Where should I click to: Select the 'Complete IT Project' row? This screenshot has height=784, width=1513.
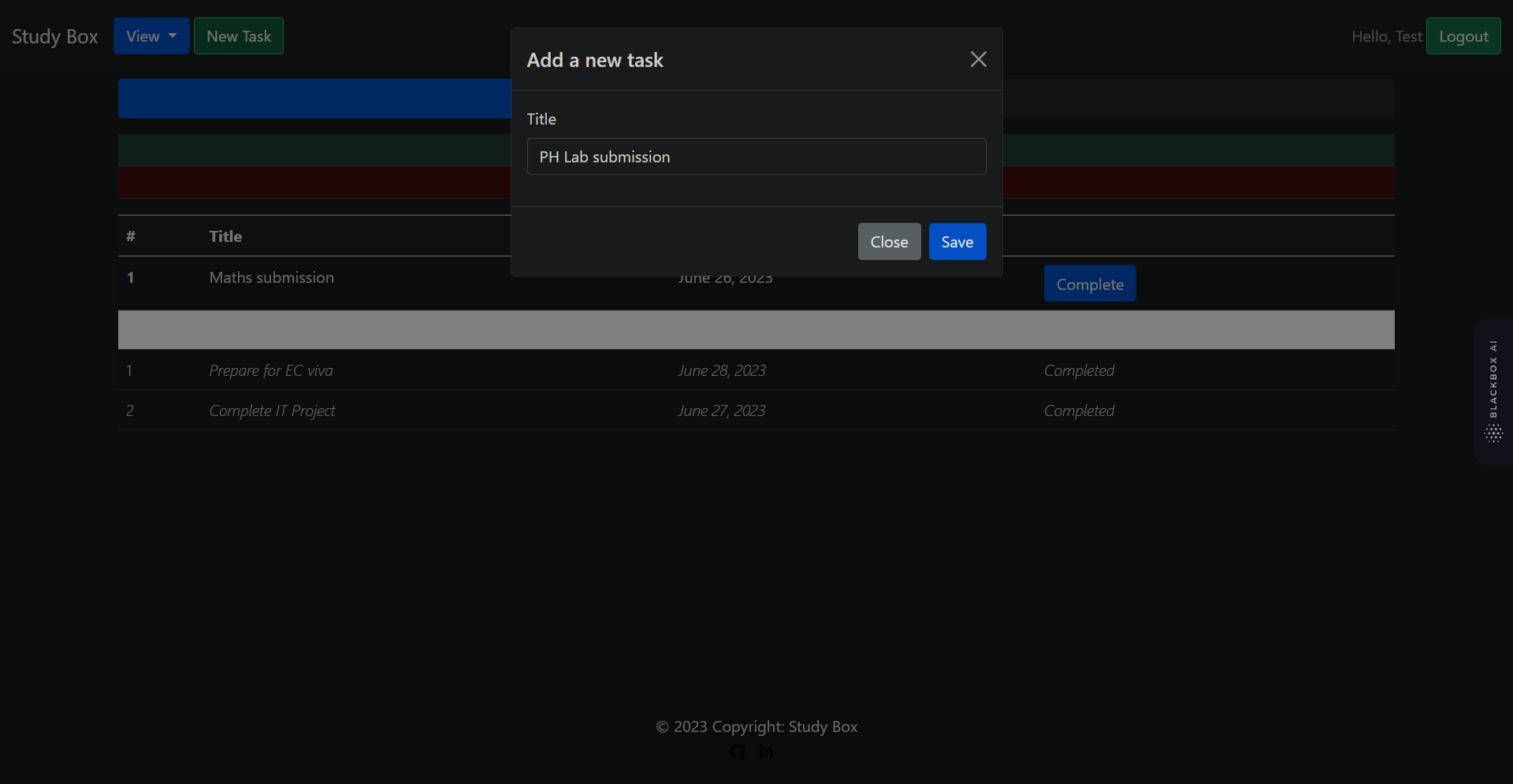click(271, 411)
